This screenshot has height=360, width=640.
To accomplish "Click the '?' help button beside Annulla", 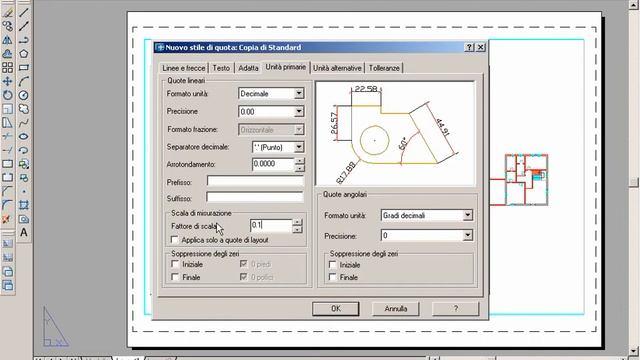I will (x=456, y=309).
